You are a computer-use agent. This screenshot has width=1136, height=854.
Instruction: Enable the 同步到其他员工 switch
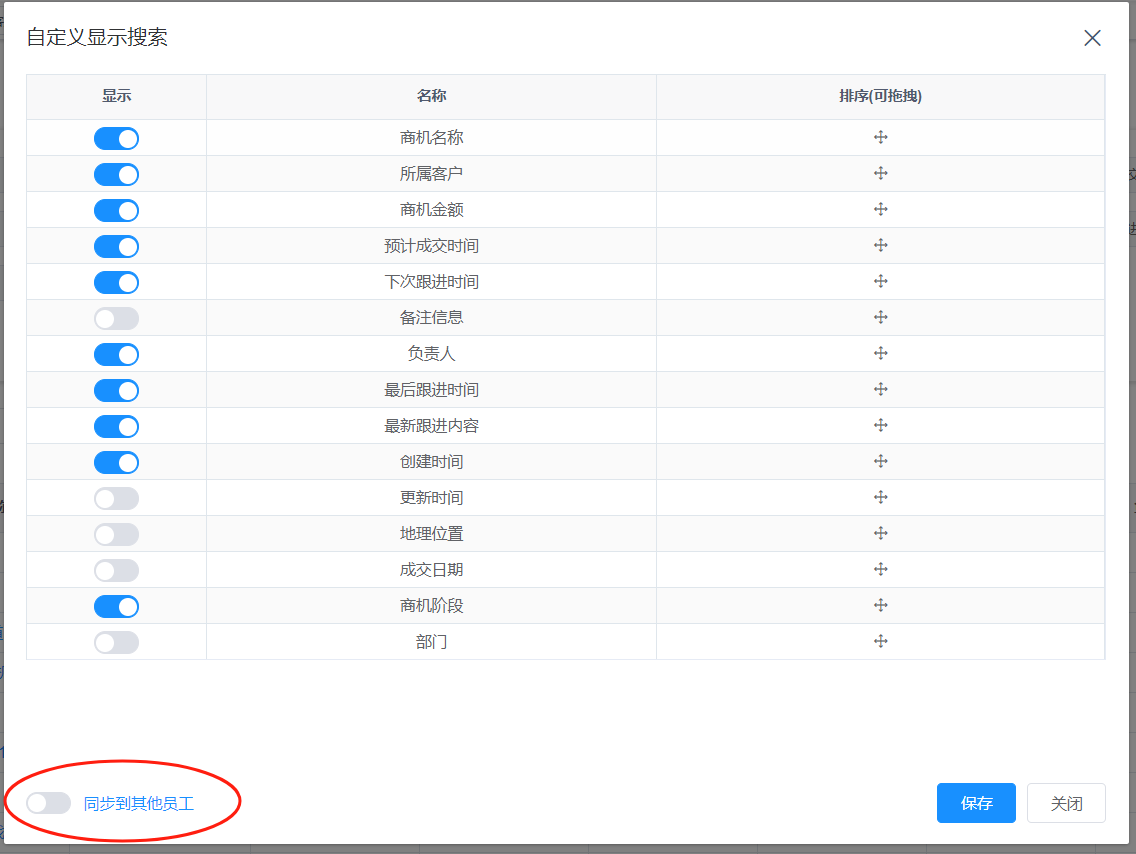tap(48, 803)
